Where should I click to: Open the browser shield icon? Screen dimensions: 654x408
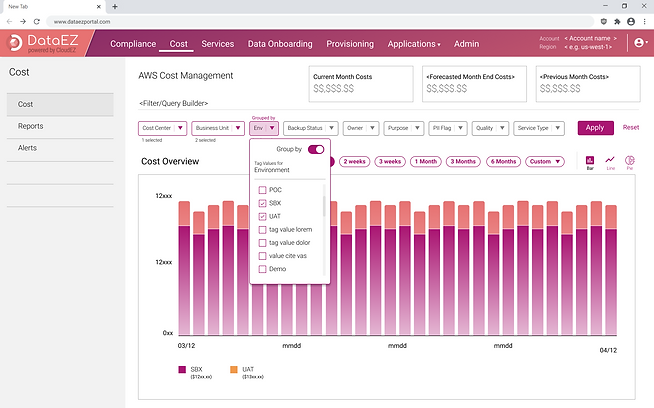(x=604, y=22)
